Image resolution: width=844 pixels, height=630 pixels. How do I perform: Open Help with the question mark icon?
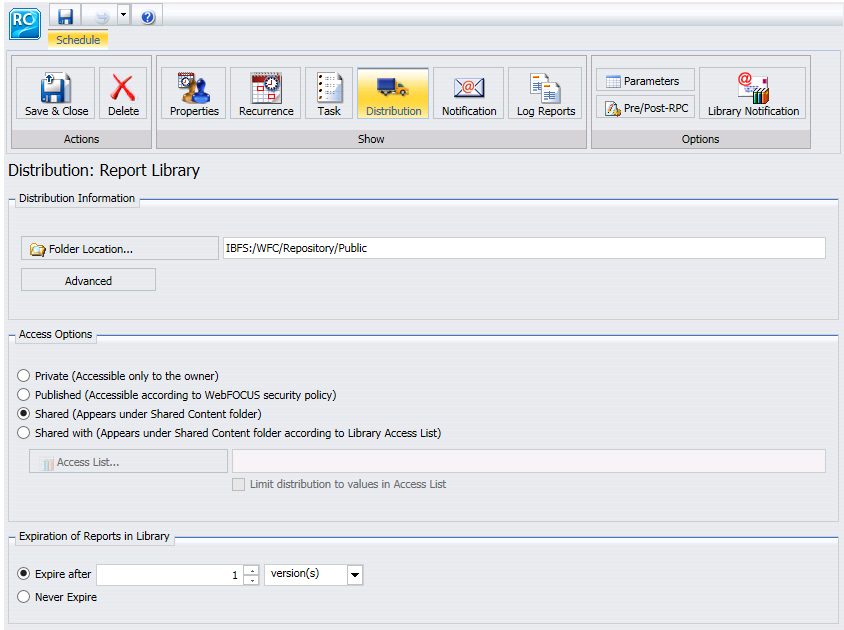click(x=148, y=17)
